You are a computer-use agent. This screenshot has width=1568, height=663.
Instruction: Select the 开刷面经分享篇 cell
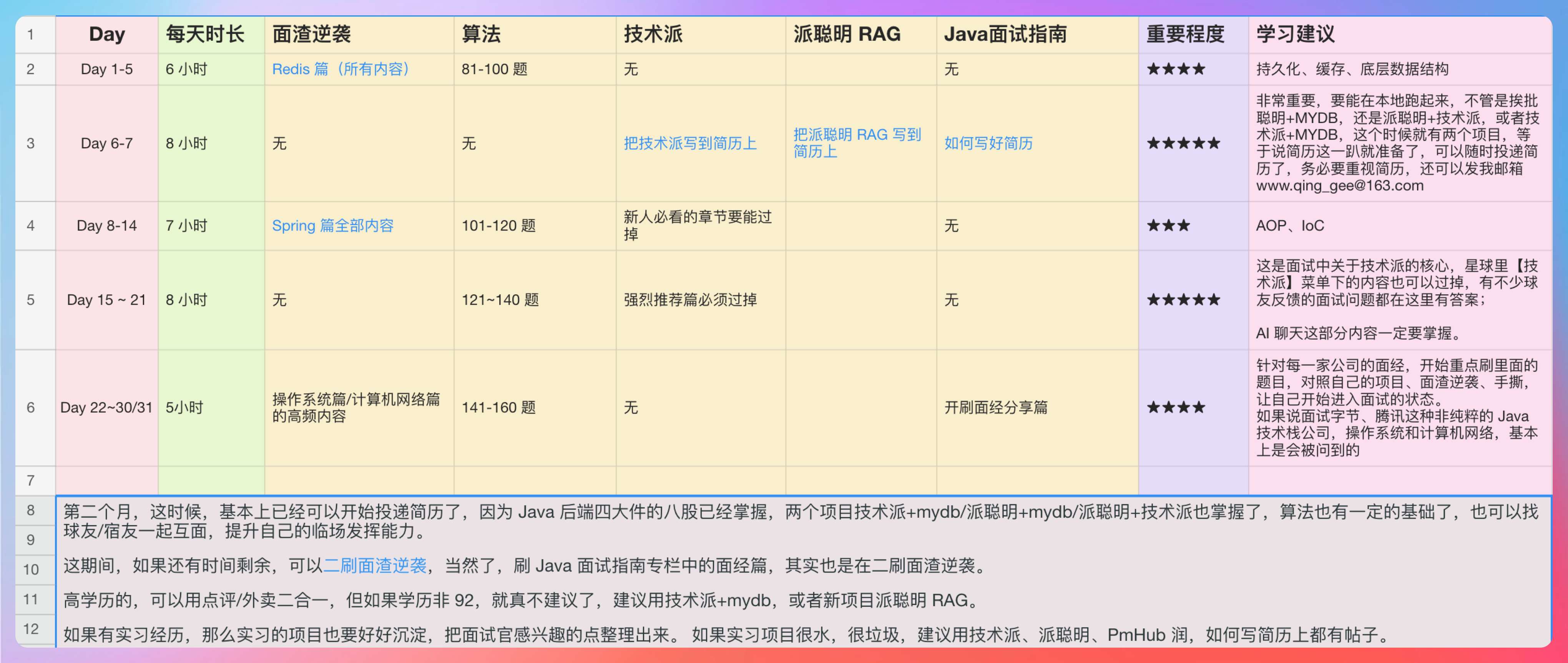click(x=996, y=408)
